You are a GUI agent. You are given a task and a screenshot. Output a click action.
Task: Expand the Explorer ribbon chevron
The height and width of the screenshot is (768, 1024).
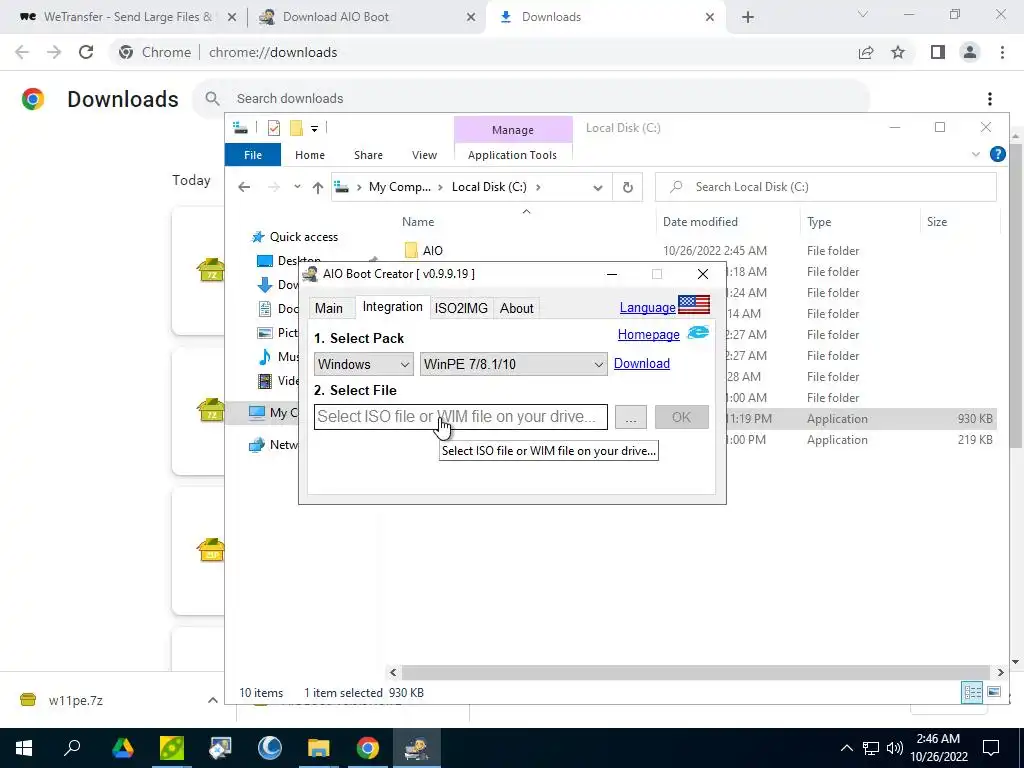click(x=976, y=155)
